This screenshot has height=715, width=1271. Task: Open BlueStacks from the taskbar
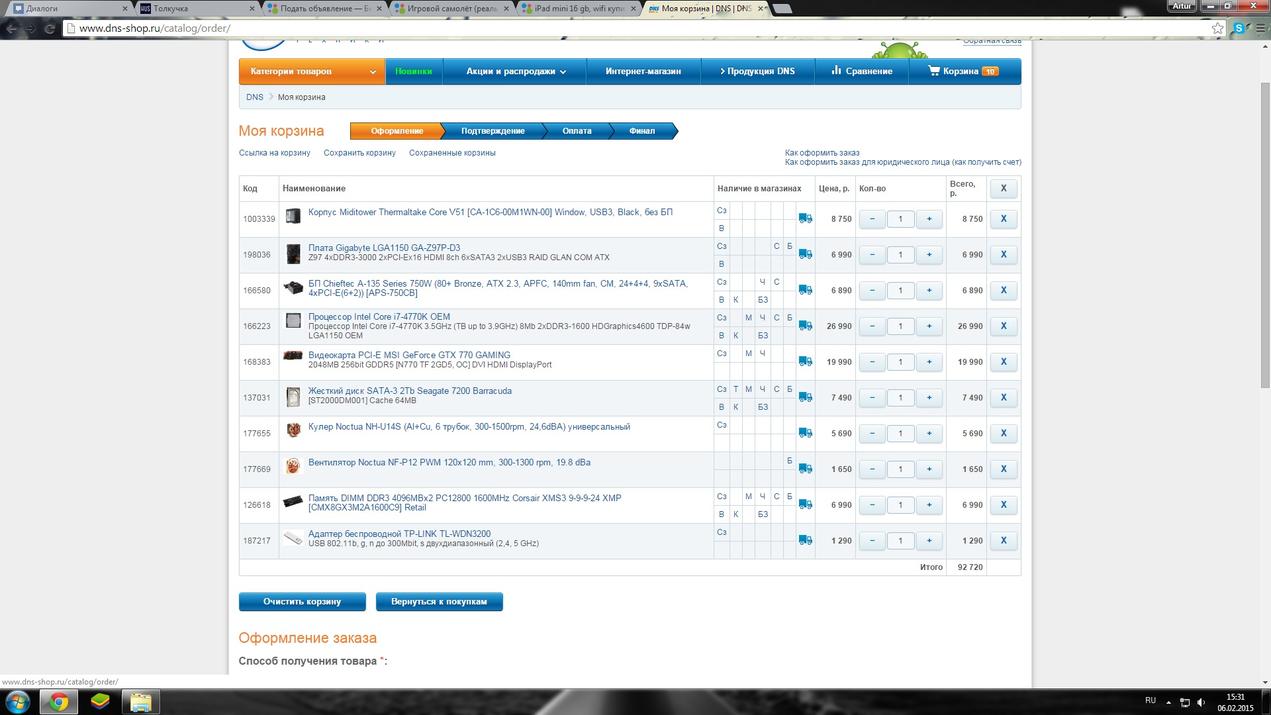coord(100,701)
